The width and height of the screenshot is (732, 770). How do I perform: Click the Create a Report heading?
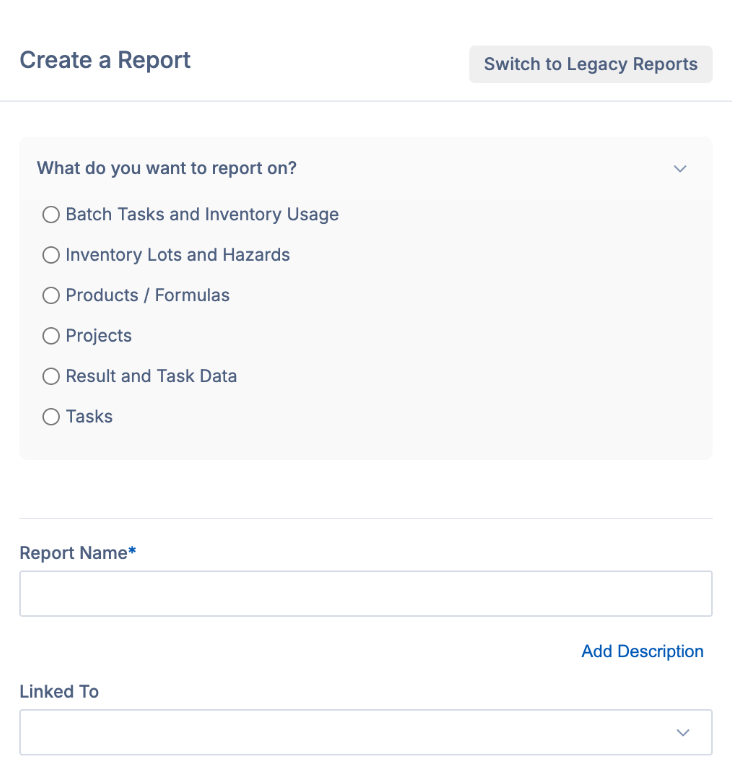[x=105, y=60]
